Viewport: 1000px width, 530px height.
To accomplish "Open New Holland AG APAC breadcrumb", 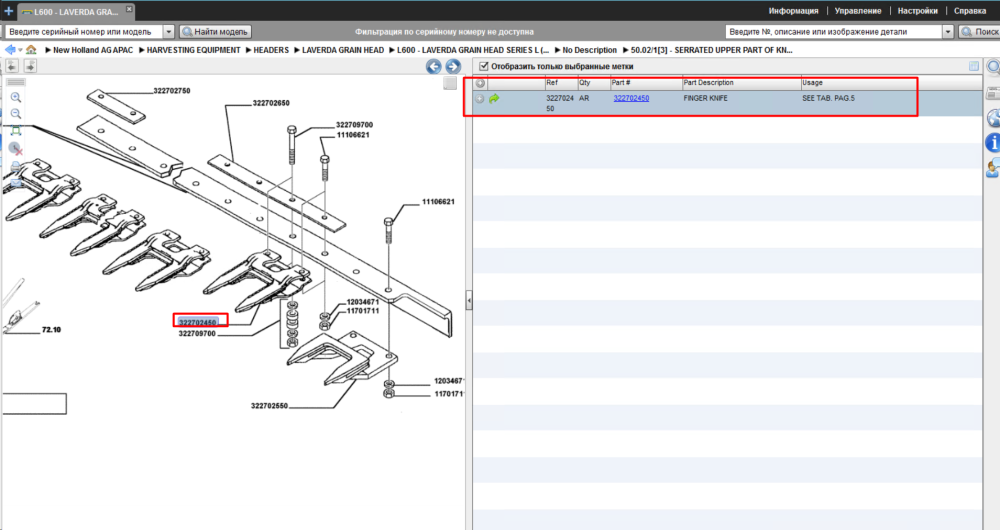I will click(93, 50).
